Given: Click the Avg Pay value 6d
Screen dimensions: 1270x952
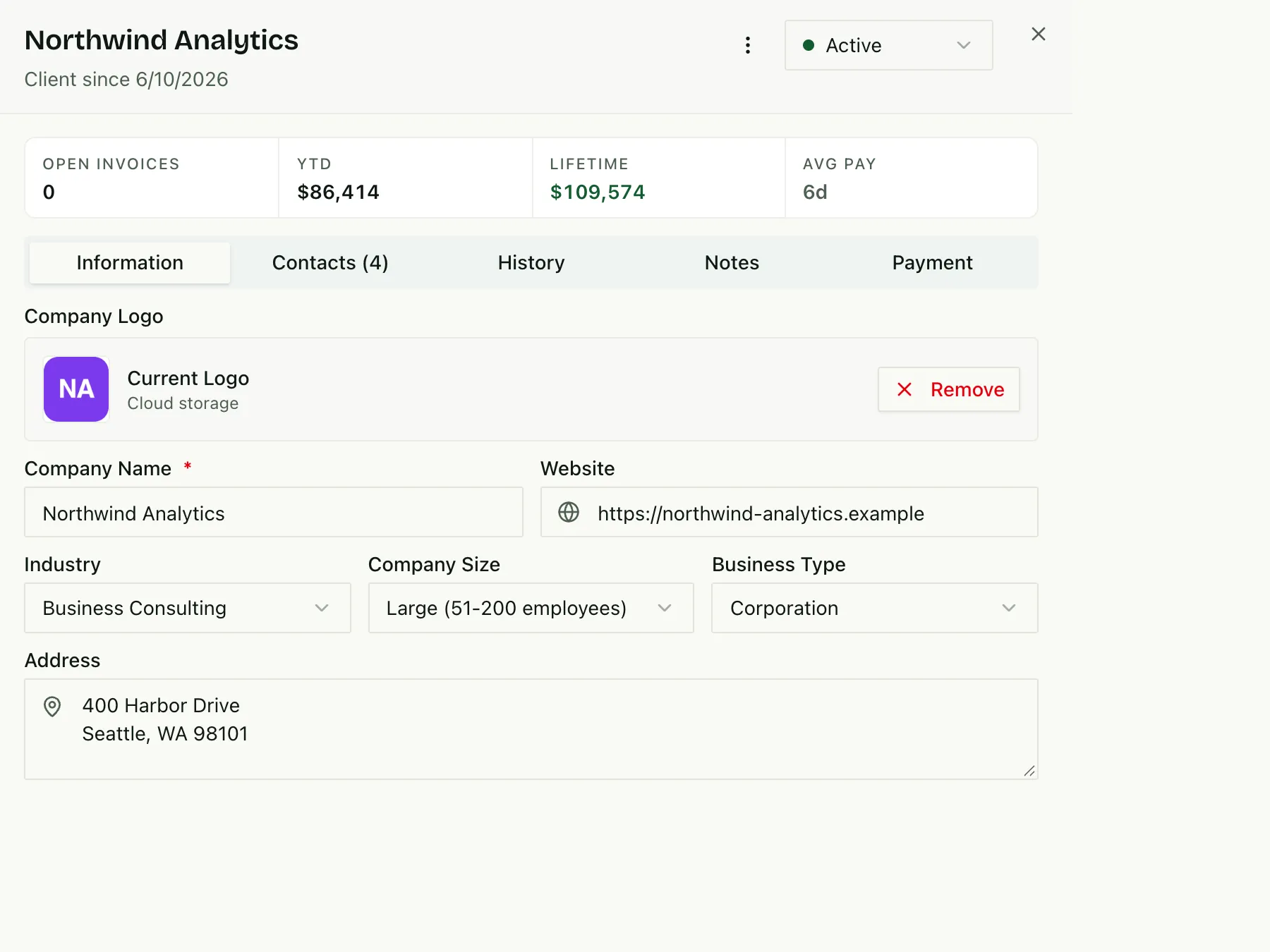Looking at the screenshot, I should pos(815,192).
